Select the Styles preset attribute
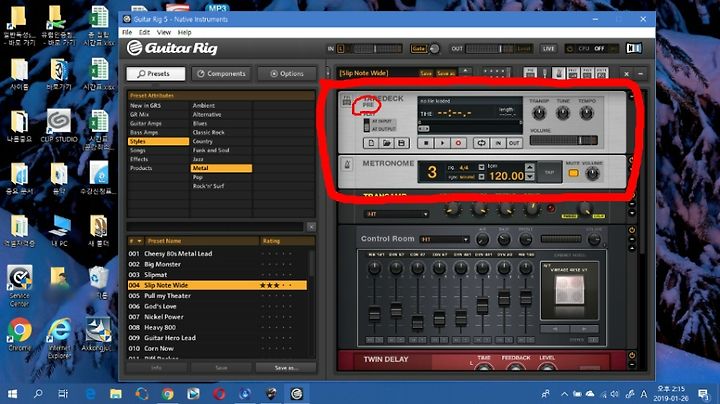This screenshot has height=404, width=720. [158, 141]
